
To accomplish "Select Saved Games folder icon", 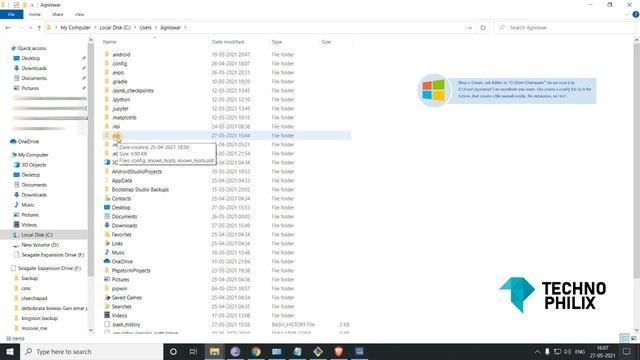I will click(107, 298).
